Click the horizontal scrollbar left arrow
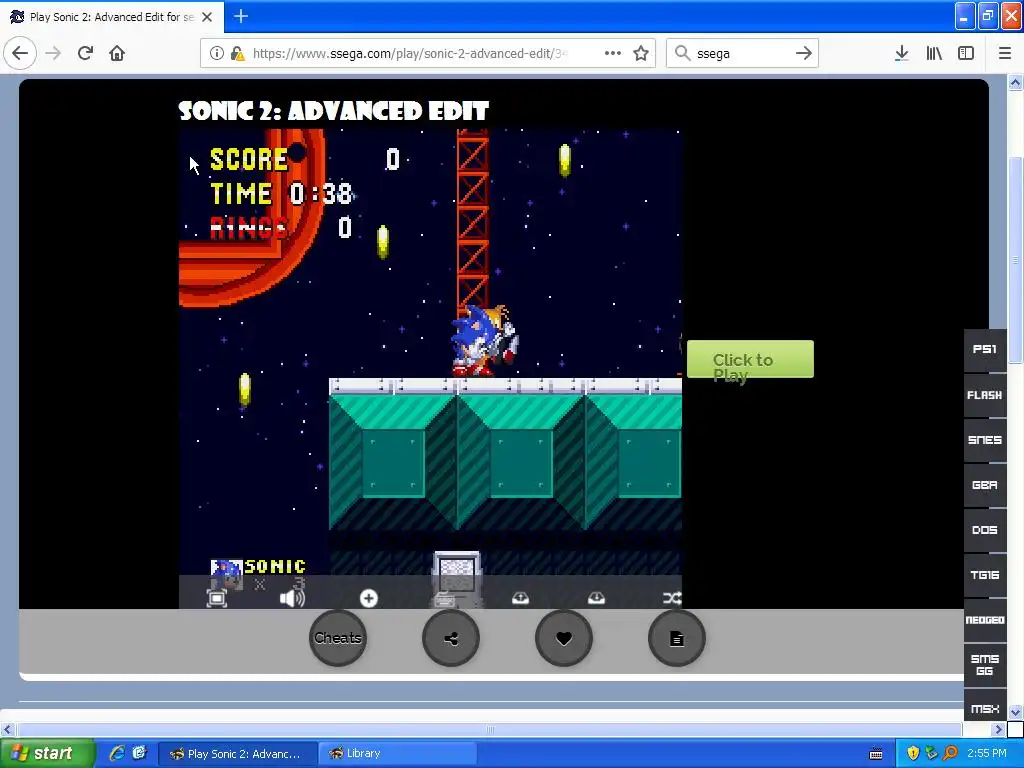This screenshot has height=768, width=1024. pos(7,729)
